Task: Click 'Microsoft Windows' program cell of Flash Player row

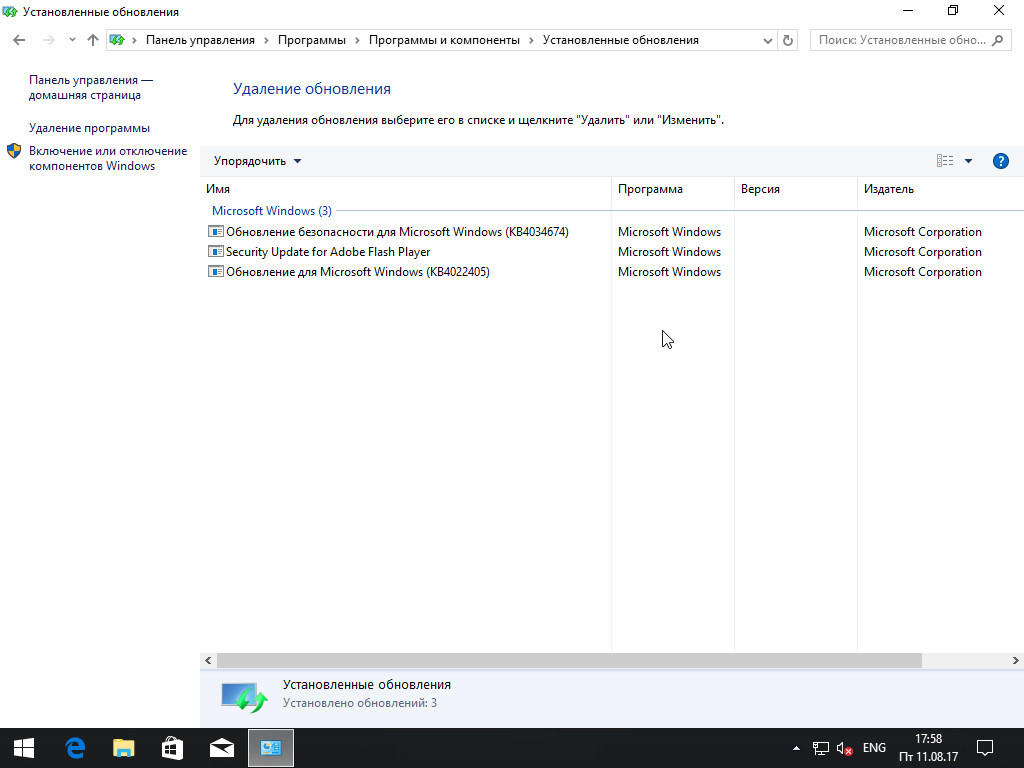Action: pos(669,252)
